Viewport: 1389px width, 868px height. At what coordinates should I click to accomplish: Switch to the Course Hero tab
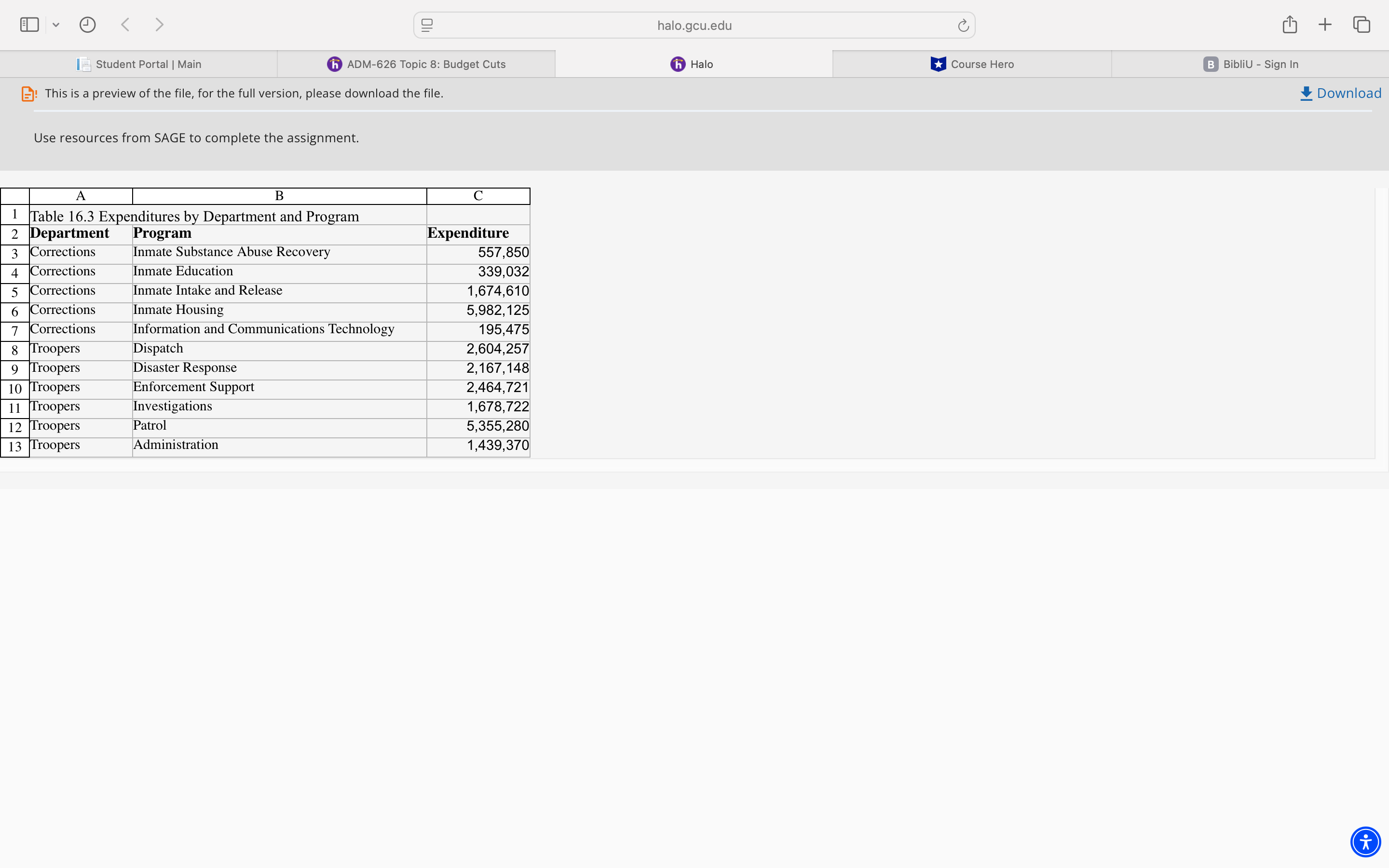coord(972,64)
